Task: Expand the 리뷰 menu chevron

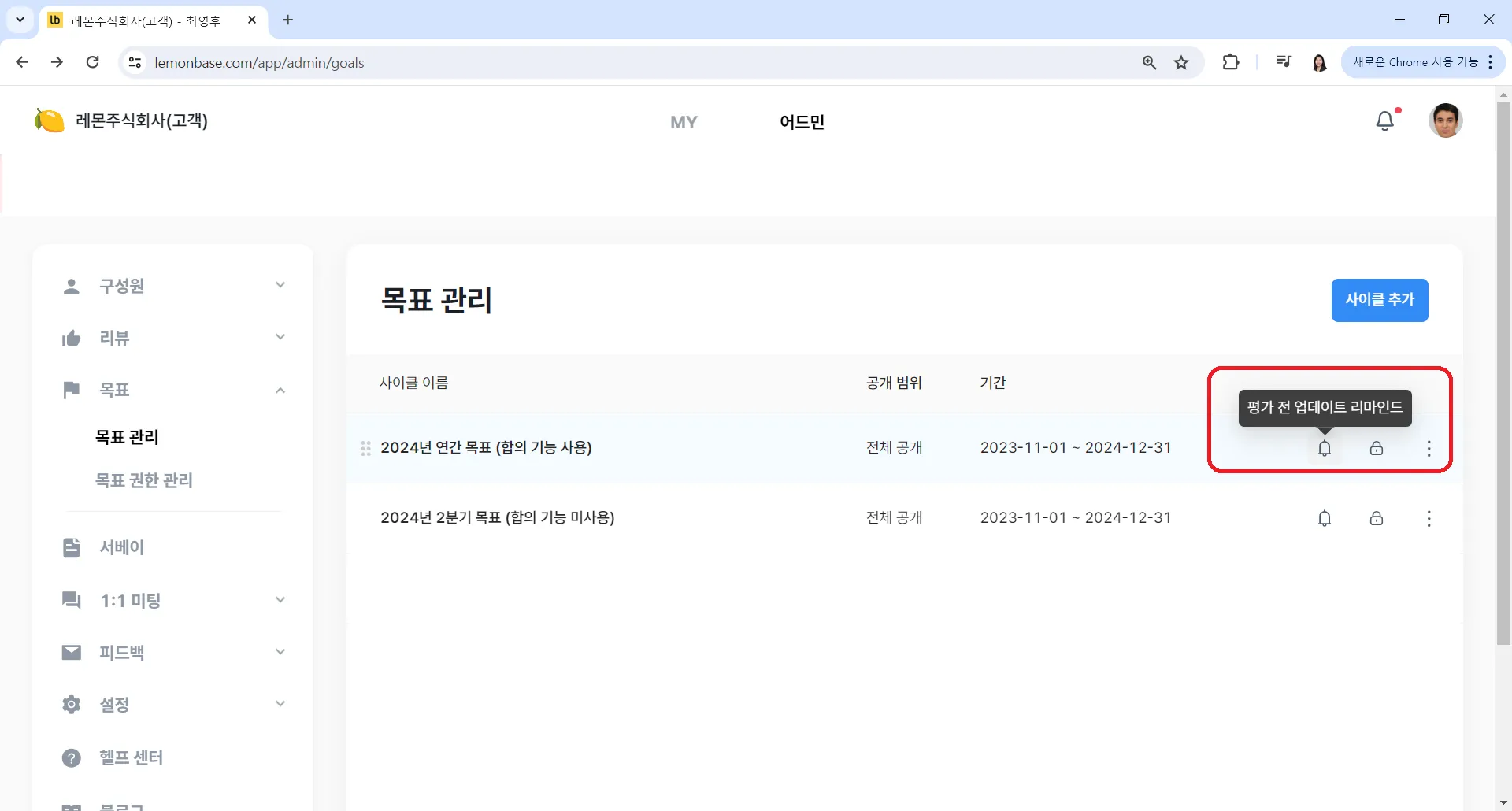Action: (x=280, y=337)
